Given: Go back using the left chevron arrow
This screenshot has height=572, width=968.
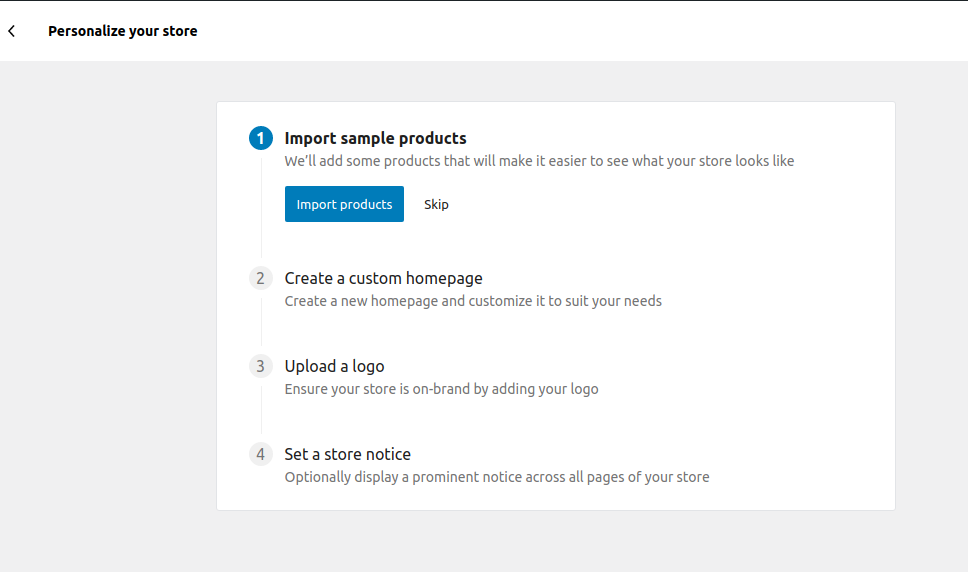Looking at the screenshot, I should coord(12,31).
